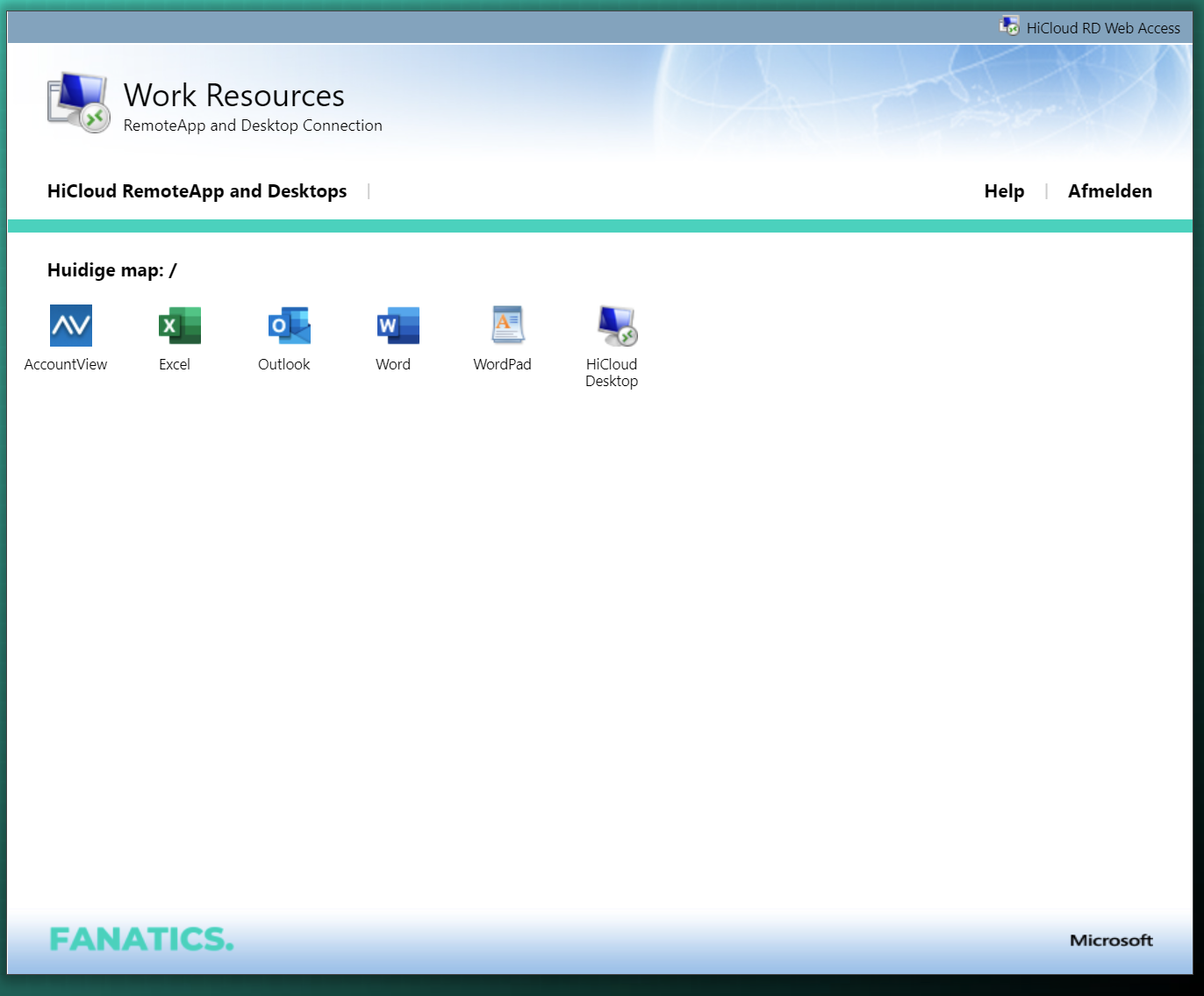Click the FANATICS. logo in the footer
This screenshot has width=1204, height=996.
coord(142,939)
